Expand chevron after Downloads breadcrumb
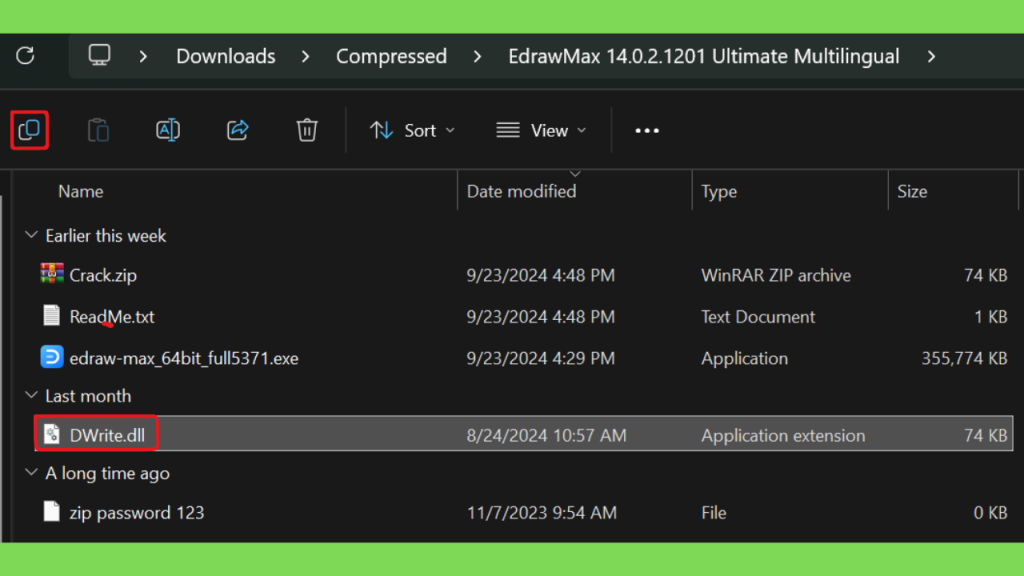The height and width of the screenshot is (576, 1024). (x=306, y=56)
